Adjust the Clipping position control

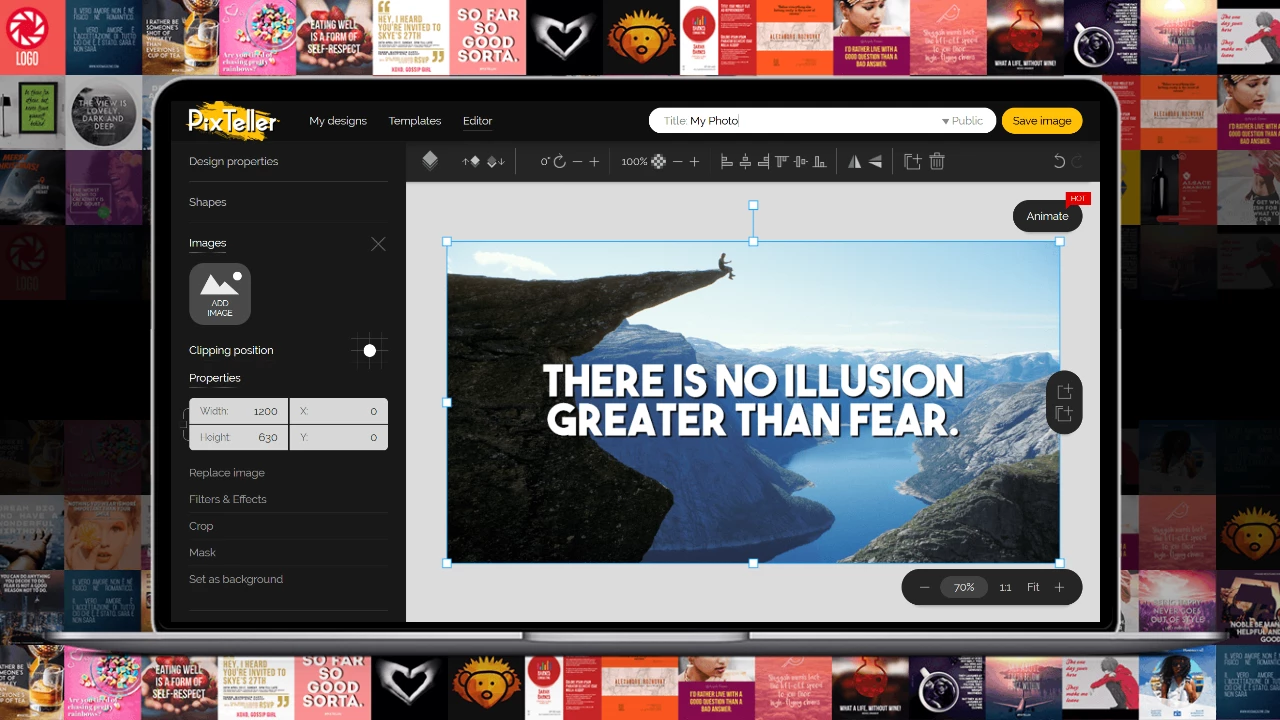click(370, 350)
